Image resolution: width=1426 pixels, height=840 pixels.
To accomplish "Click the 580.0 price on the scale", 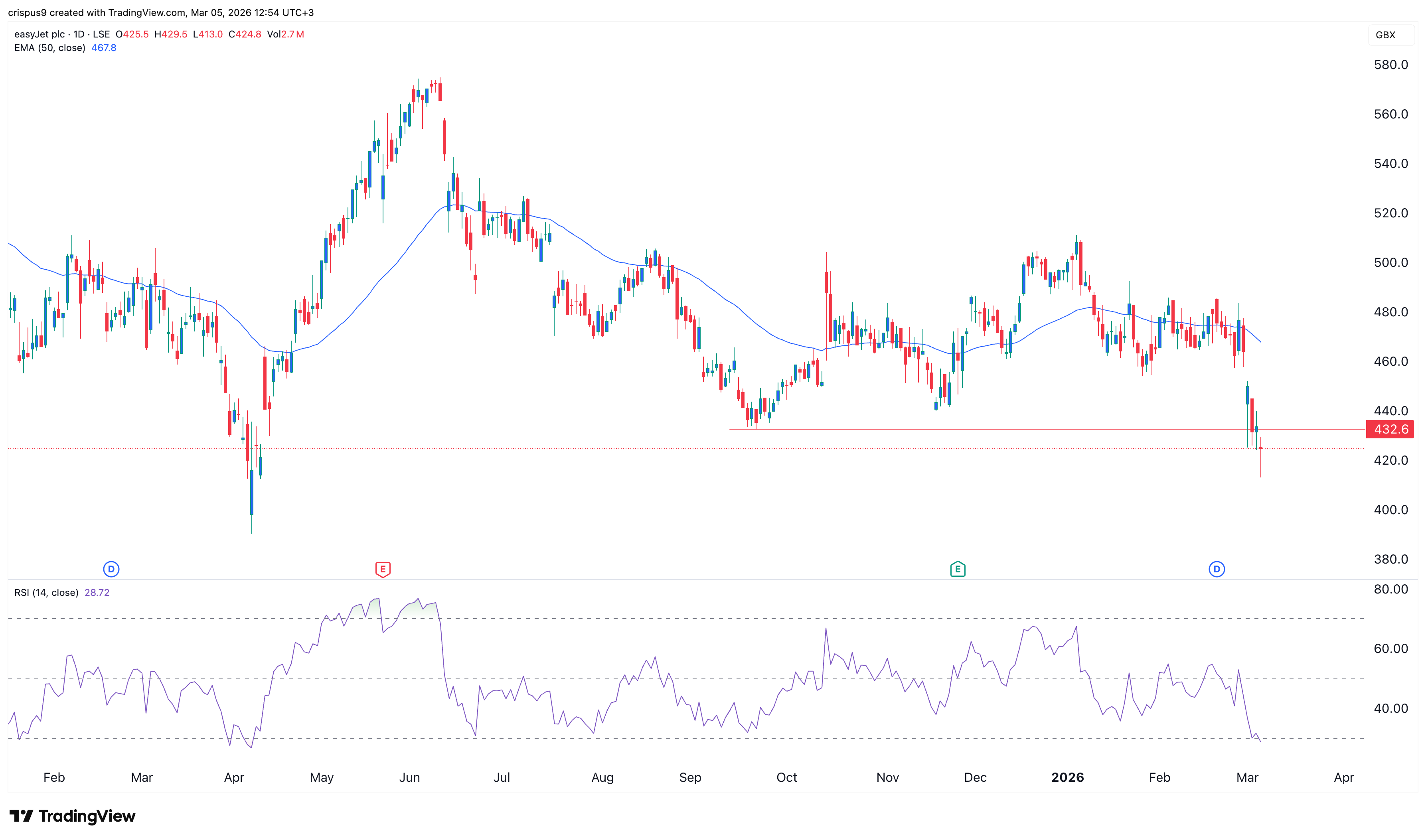I will (x=1390, y=65).
